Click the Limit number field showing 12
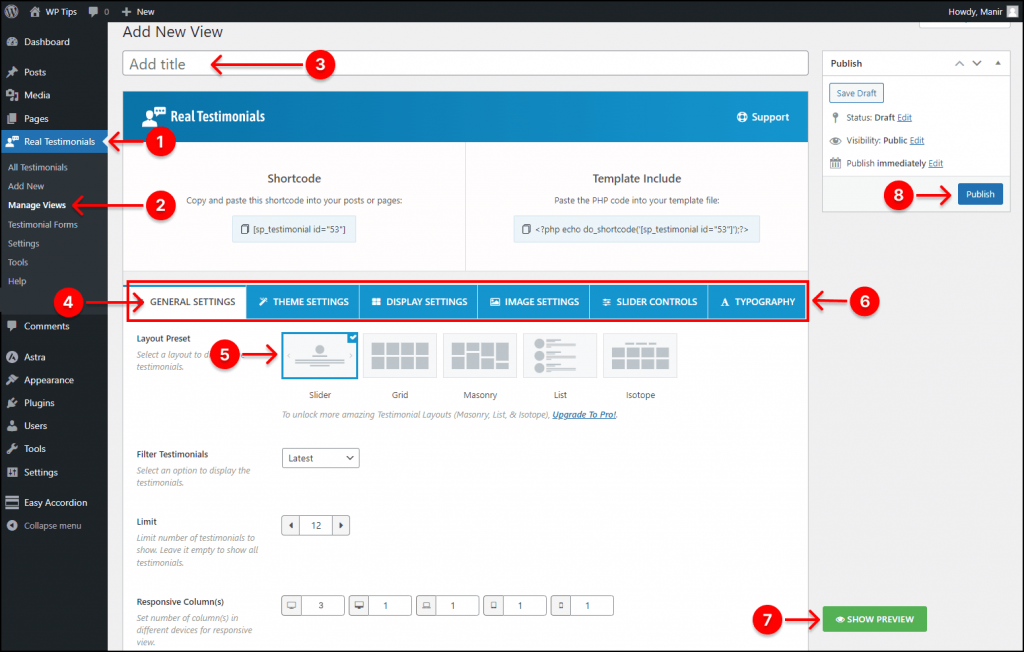Screen dimensions: 1024x652 pyautogui.click(x=316, y=525)
